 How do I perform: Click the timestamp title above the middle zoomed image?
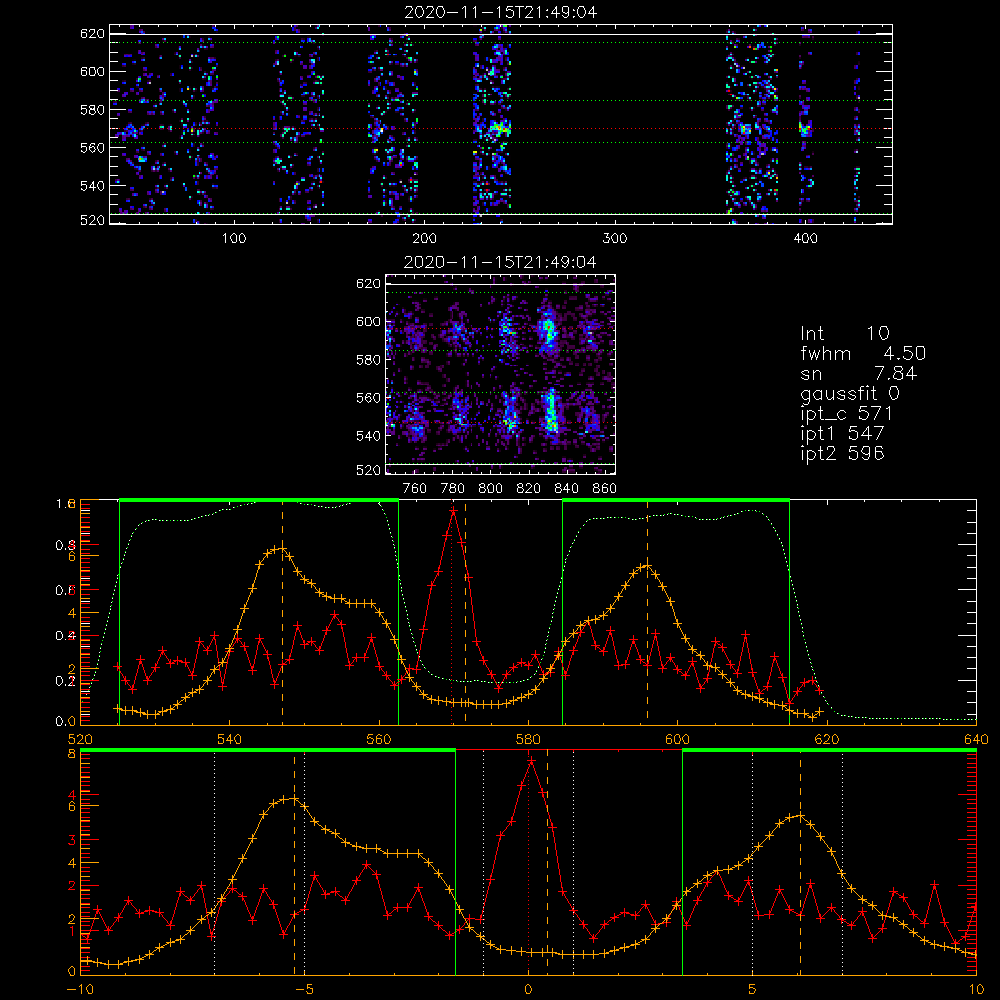click(x=500, y=262)
